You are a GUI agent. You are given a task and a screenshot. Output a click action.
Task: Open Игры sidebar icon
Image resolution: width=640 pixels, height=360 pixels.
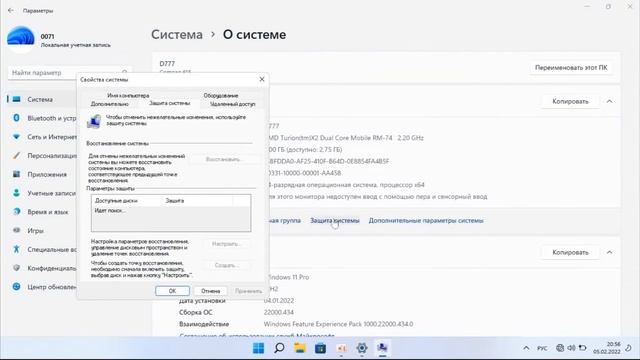[16, 231]
